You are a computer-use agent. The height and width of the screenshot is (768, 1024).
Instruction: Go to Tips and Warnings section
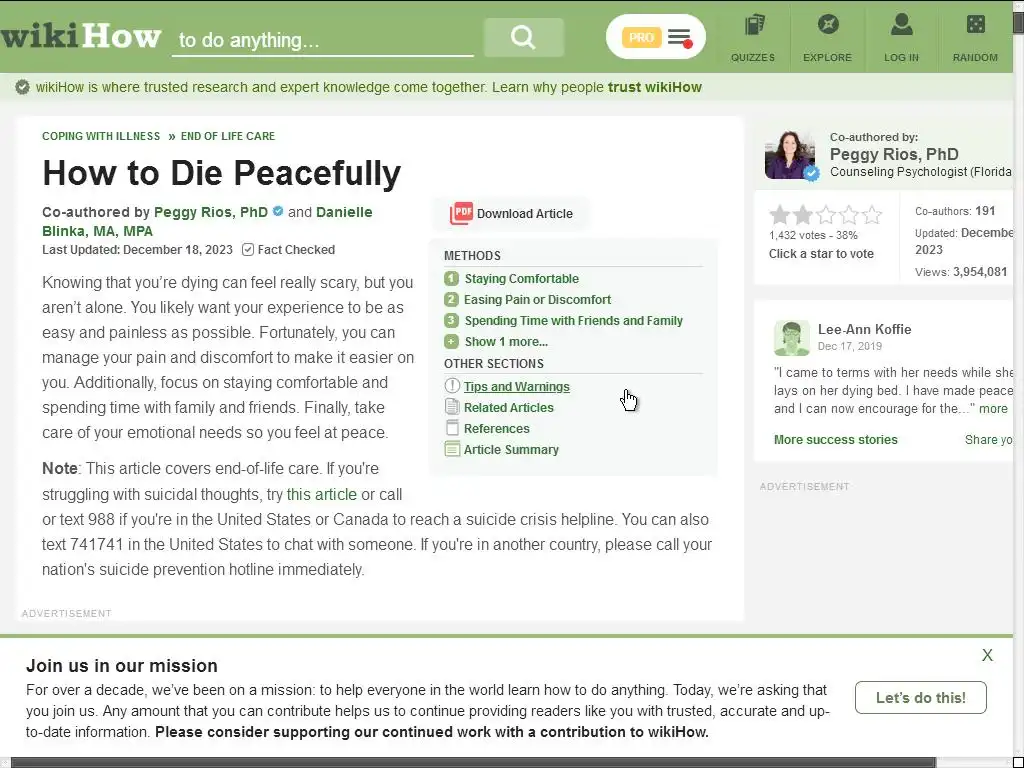tap(517, 387)
